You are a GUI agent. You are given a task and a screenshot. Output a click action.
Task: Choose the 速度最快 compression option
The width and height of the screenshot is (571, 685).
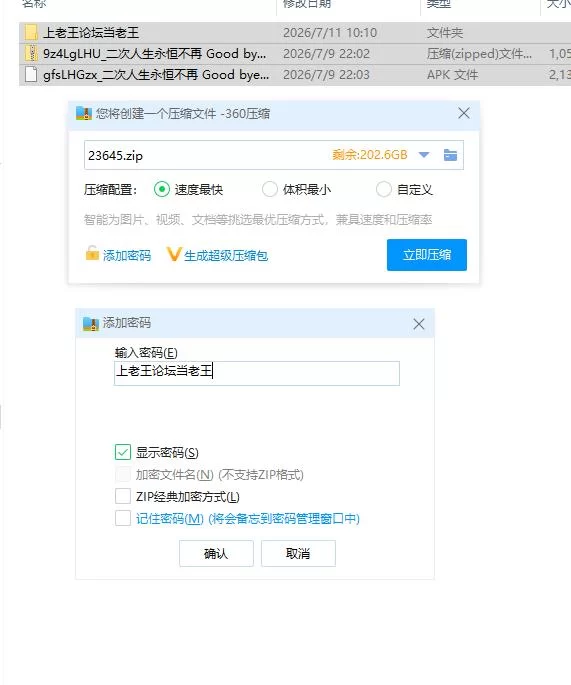pyautogui.click(x=162, y=190)
